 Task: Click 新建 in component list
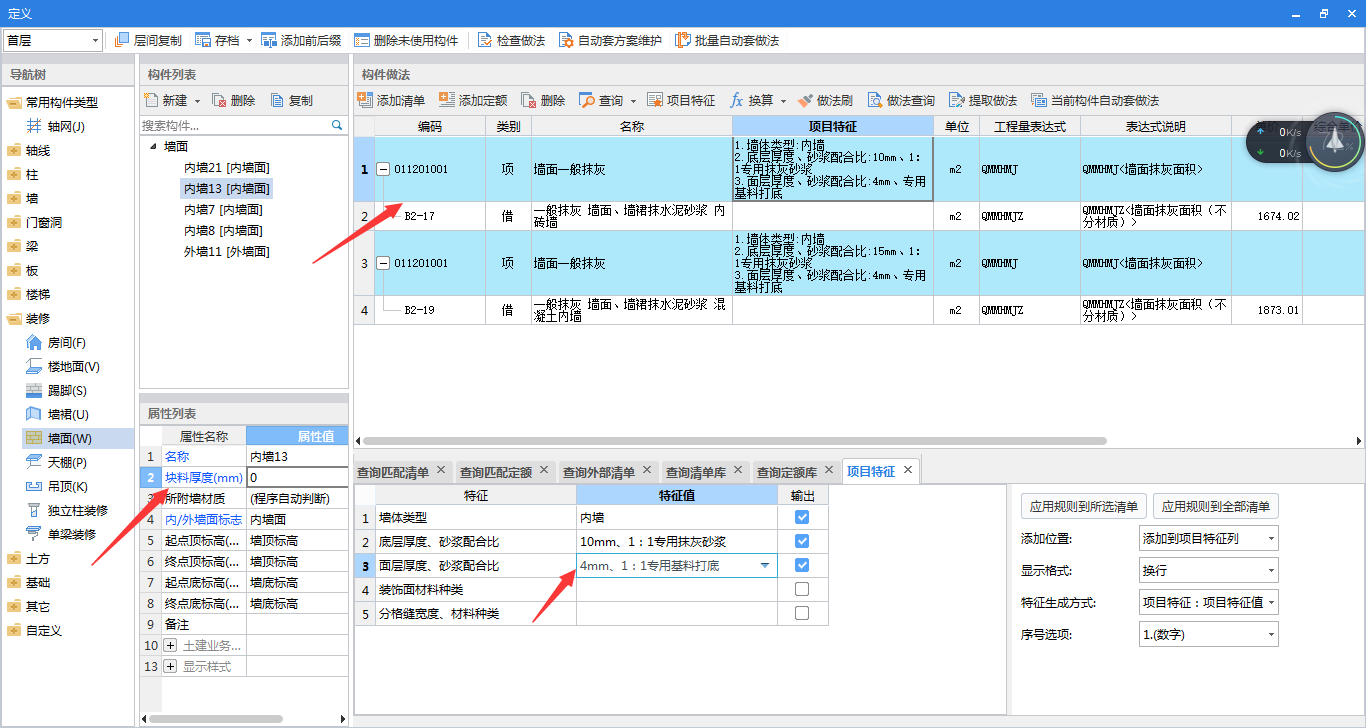[166, 100]
